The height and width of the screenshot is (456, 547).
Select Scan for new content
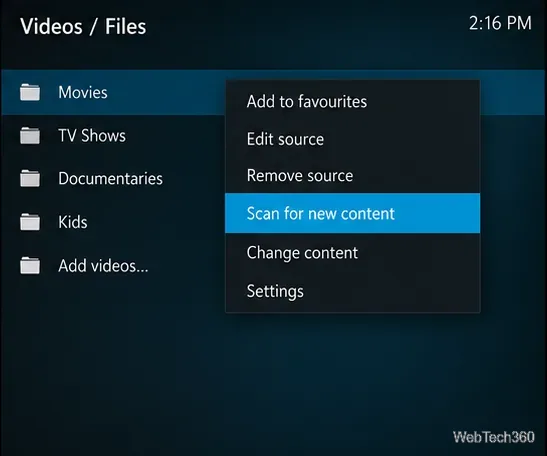[x=352, y=213]
